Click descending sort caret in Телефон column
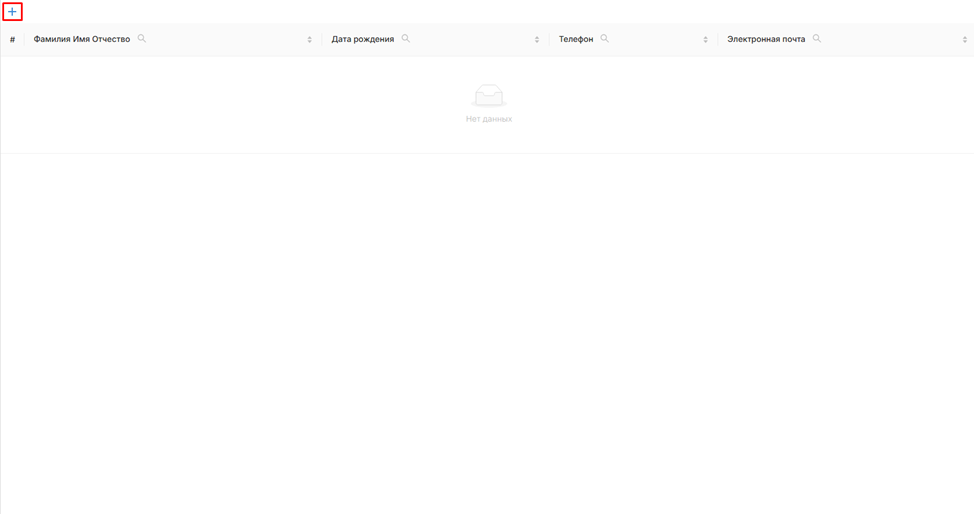 tap(706, 42)
